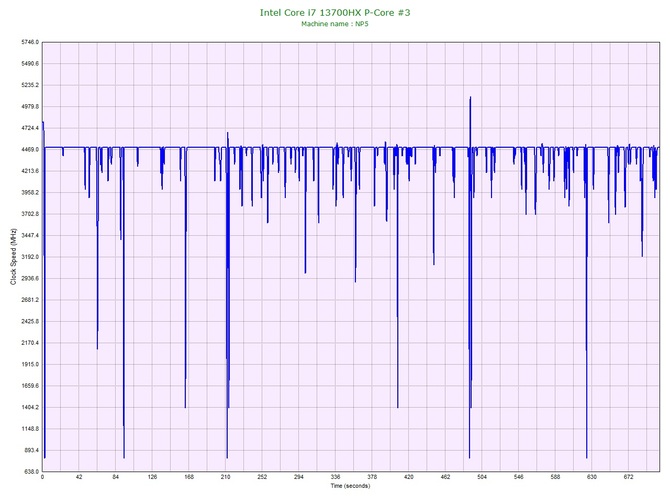Screen dimensions: 670x503
Task: Click the 5235.2 y-axis value
Action: (x=30, y=85)
